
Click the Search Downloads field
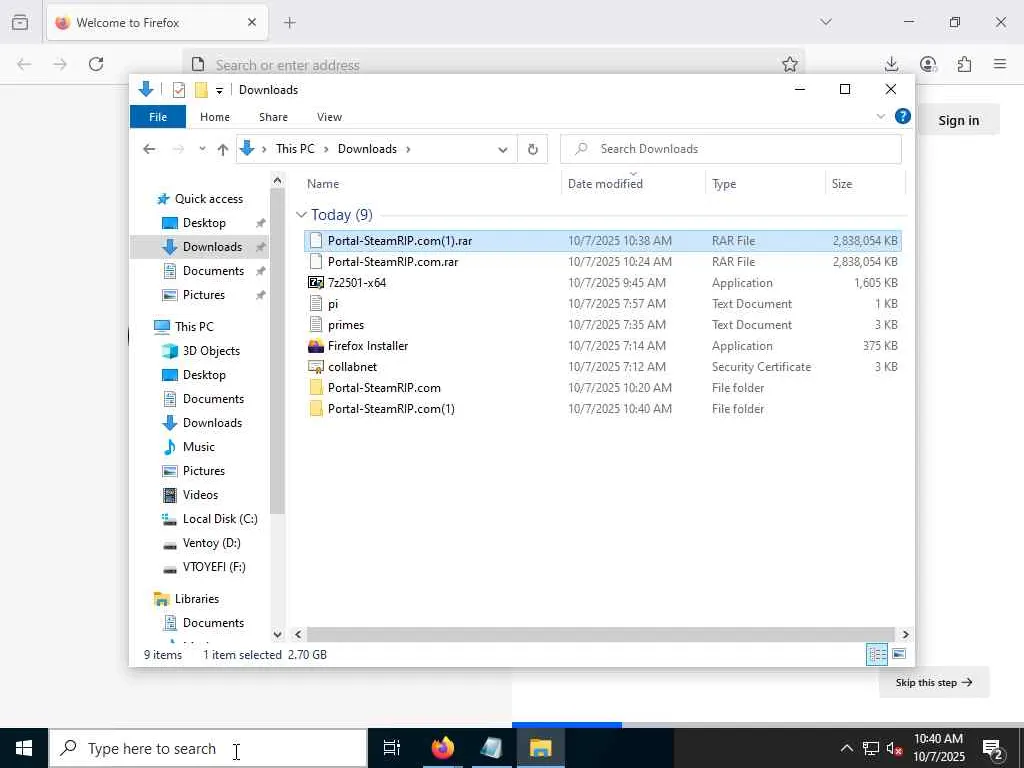click(x=731, y=149)
